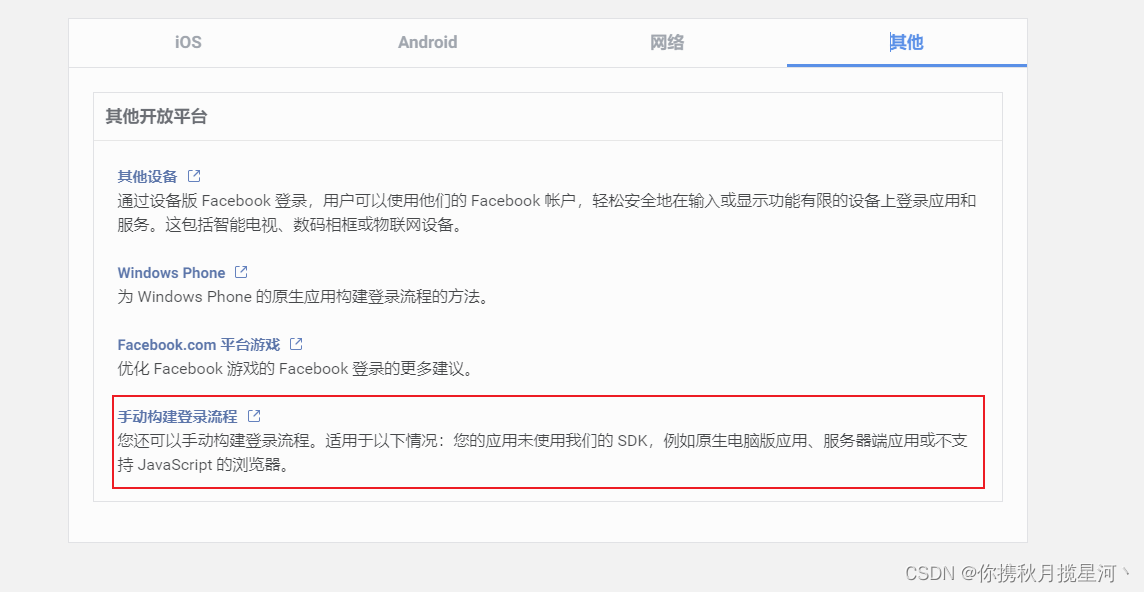Click the text 优化 Facebook 游戏的 Facebook 登录的更多建议
This screenshot has width=1144, height=592.
click(x=295, y=369)
